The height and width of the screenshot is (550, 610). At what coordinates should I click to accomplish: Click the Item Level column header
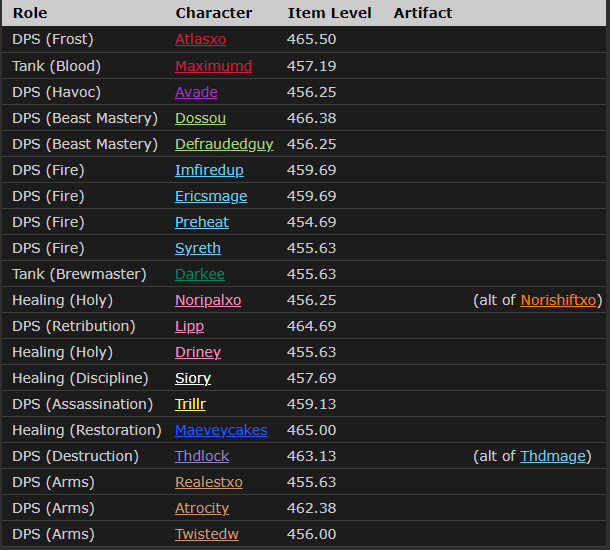coord(329,13)
